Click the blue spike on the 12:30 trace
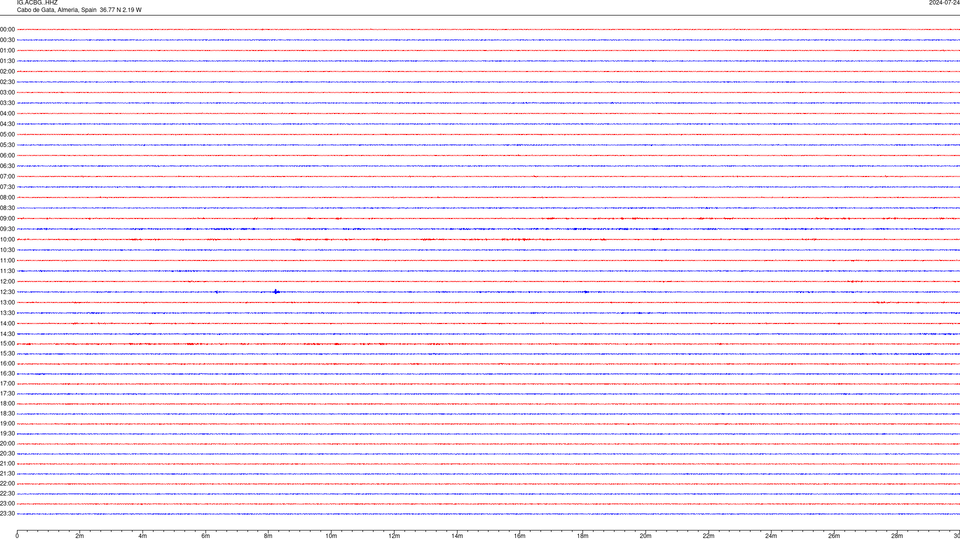 pos(277,292)
